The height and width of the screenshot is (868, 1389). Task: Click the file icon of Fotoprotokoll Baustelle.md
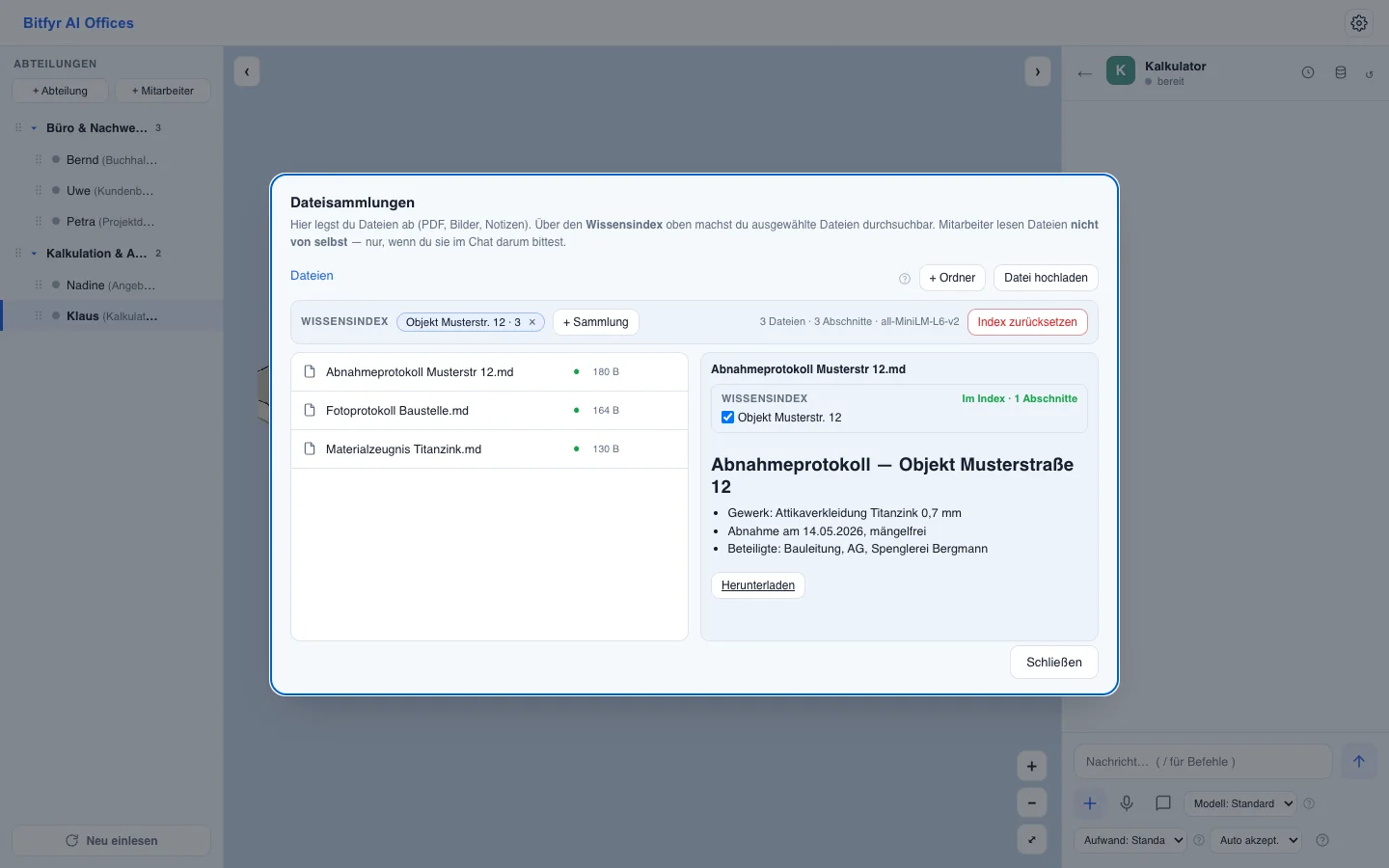[310, 410]
